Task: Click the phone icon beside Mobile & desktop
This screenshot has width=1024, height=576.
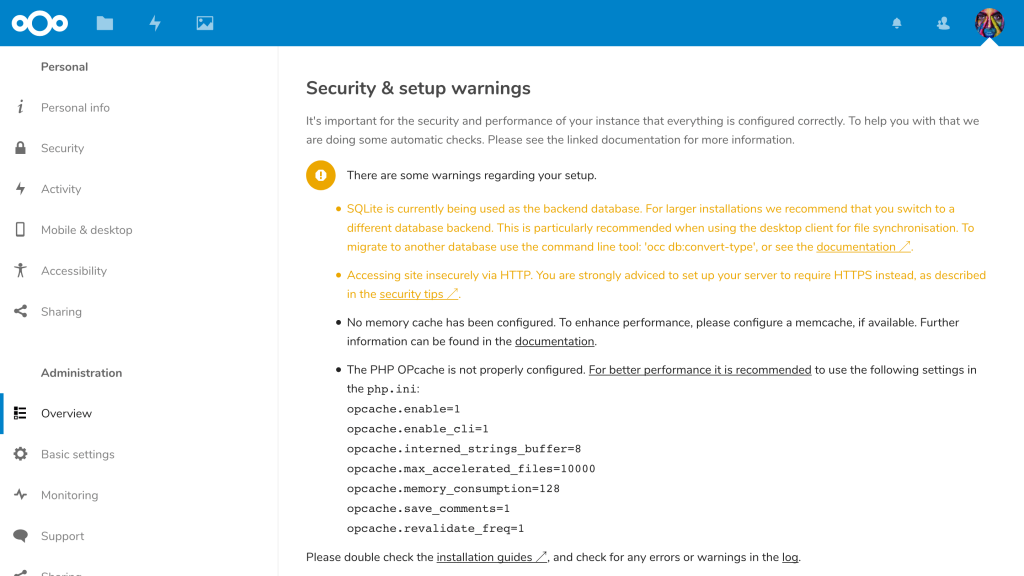Action: [x=20, y=230]
